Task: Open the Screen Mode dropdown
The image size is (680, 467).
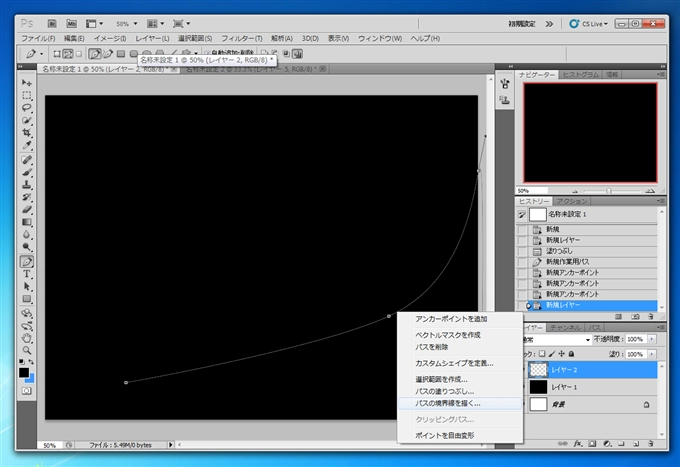Action: 181,23
